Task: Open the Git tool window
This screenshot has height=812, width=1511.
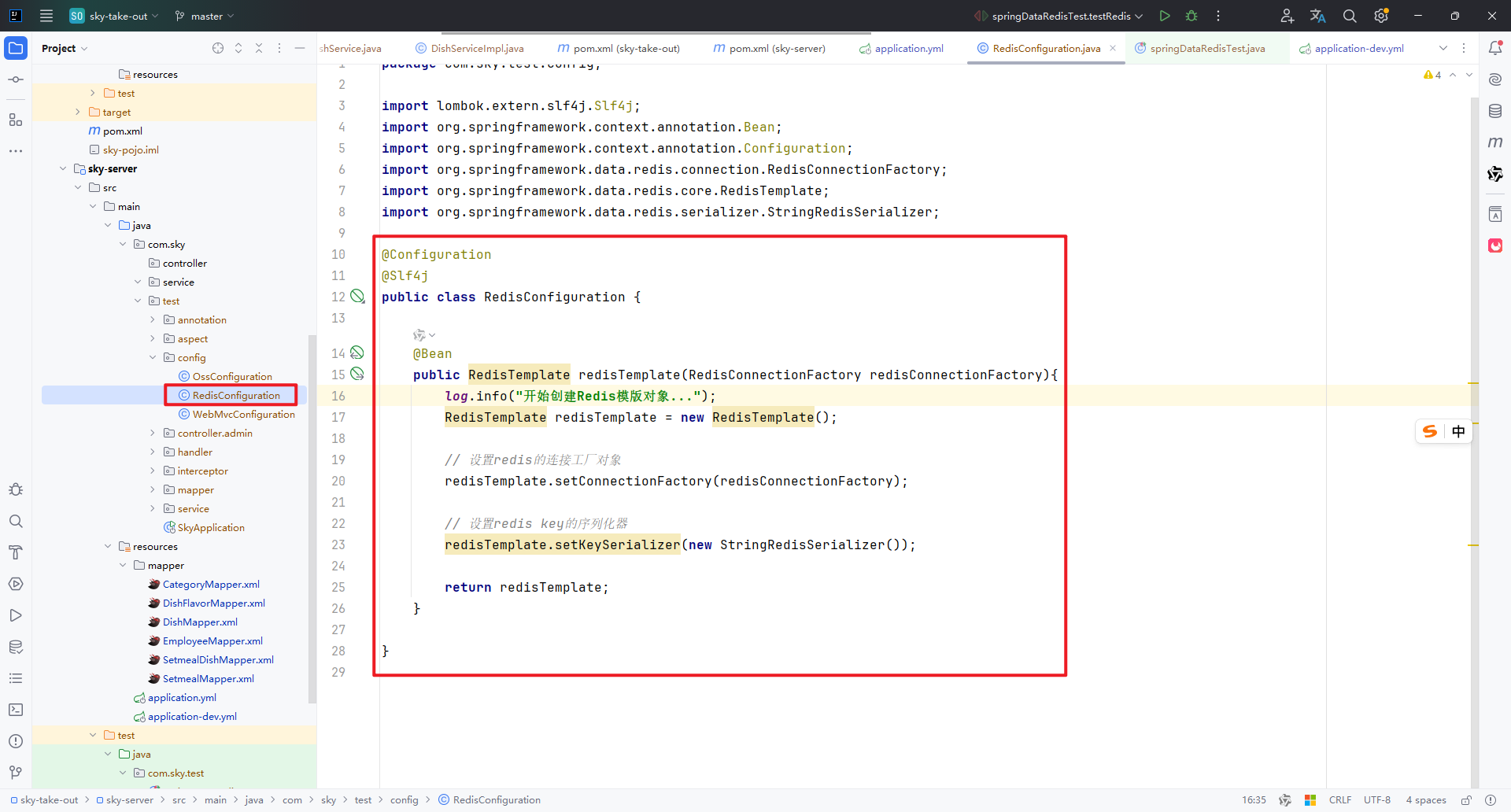Action: click(x=16, y=773)
